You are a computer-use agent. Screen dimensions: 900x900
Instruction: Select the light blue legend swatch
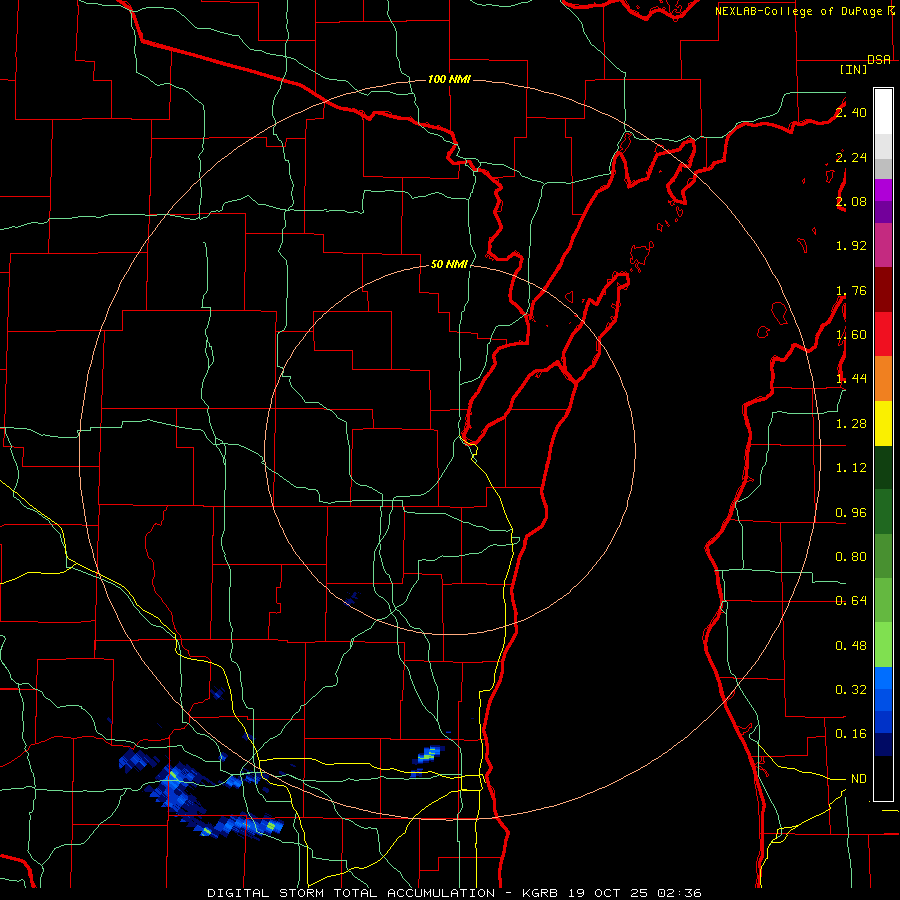click(x=883, y=678)
